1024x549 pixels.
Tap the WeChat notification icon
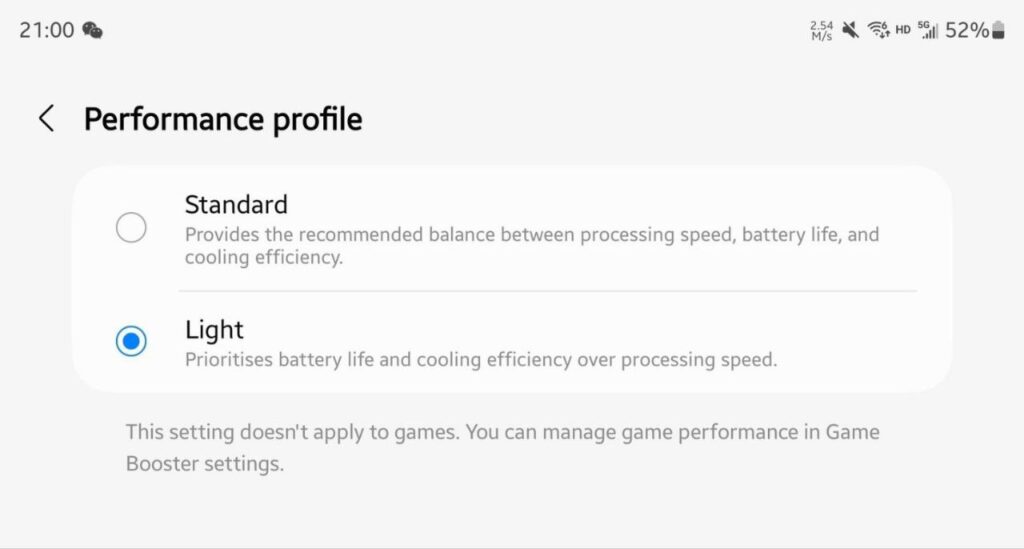[x=93, y=30]
